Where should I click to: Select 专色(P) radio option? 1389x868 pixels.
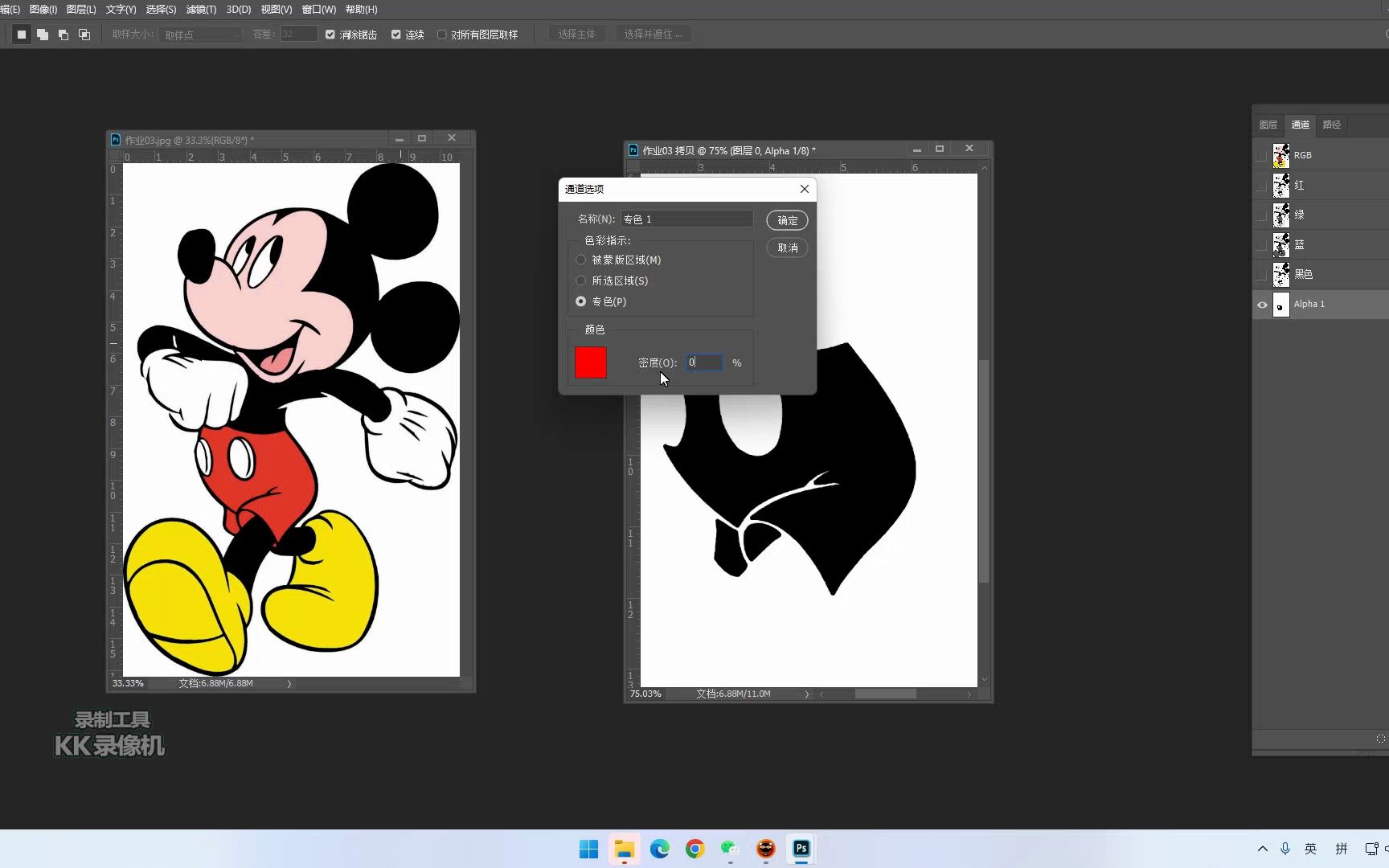[581, 301]
